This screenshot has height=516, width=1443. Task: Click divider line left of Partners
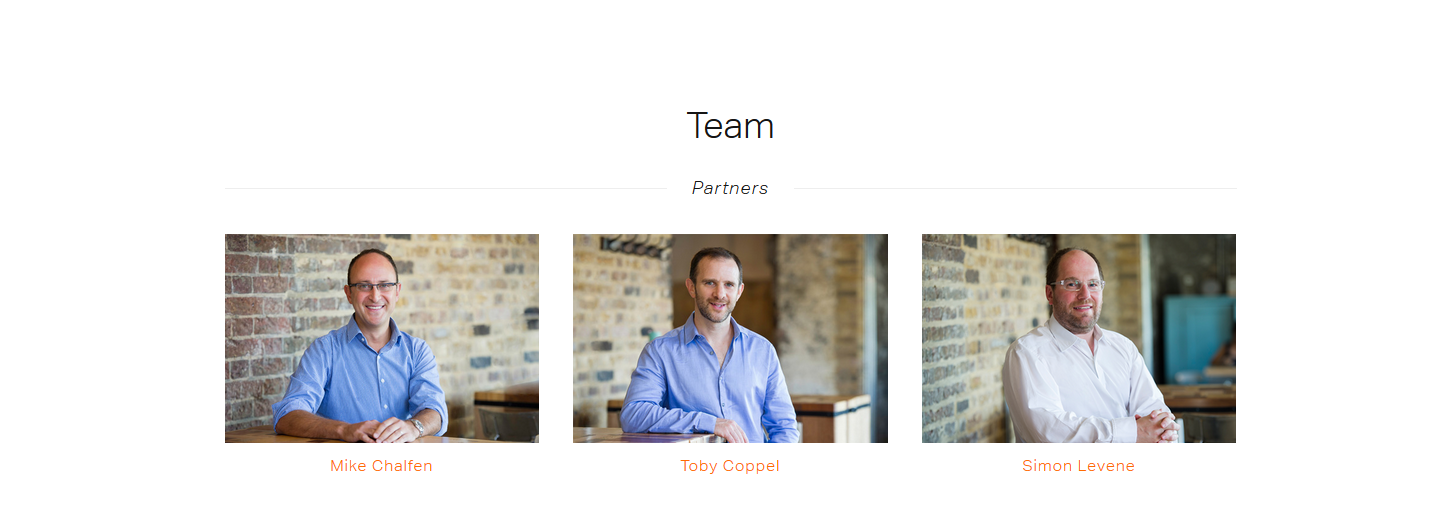click(445, 188)
